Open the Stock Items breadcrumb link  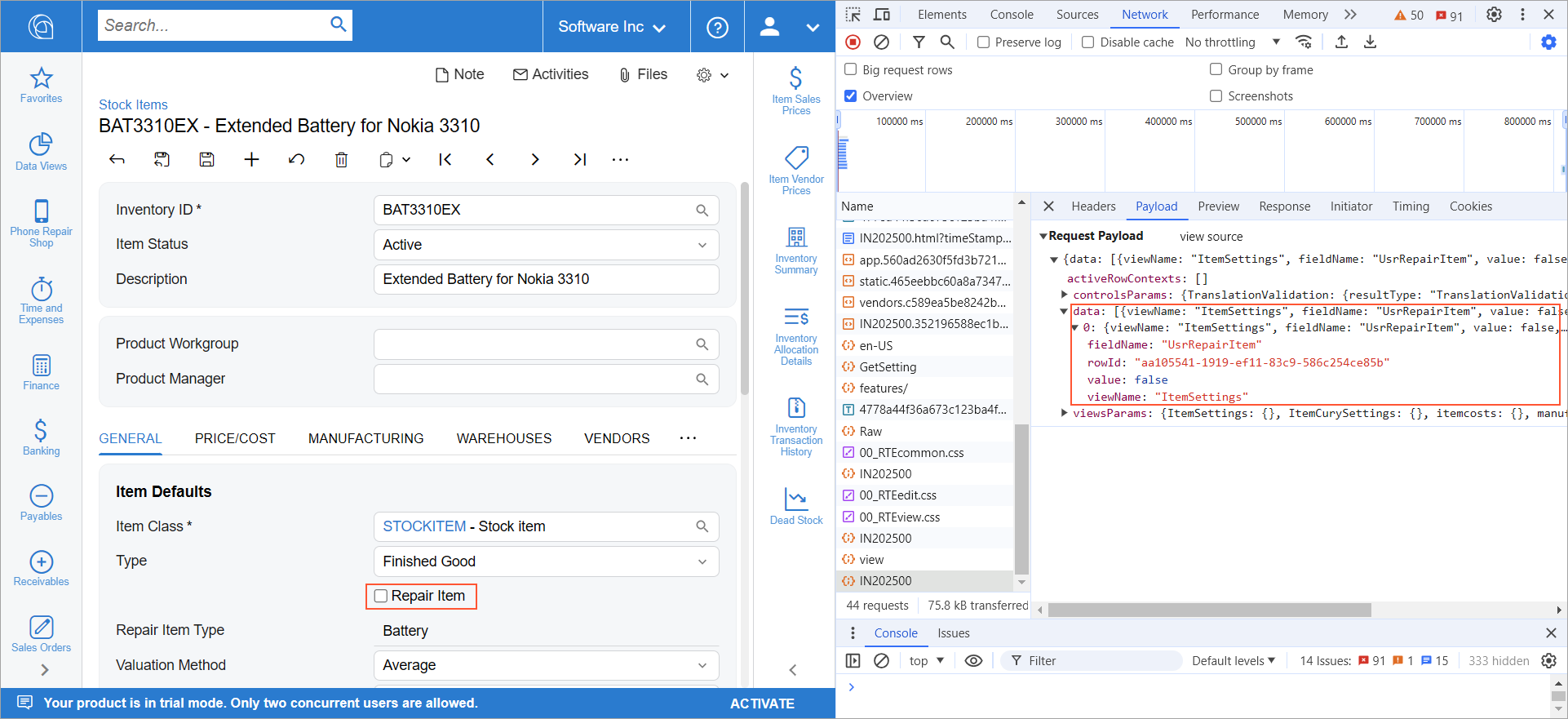click(133, 104)
